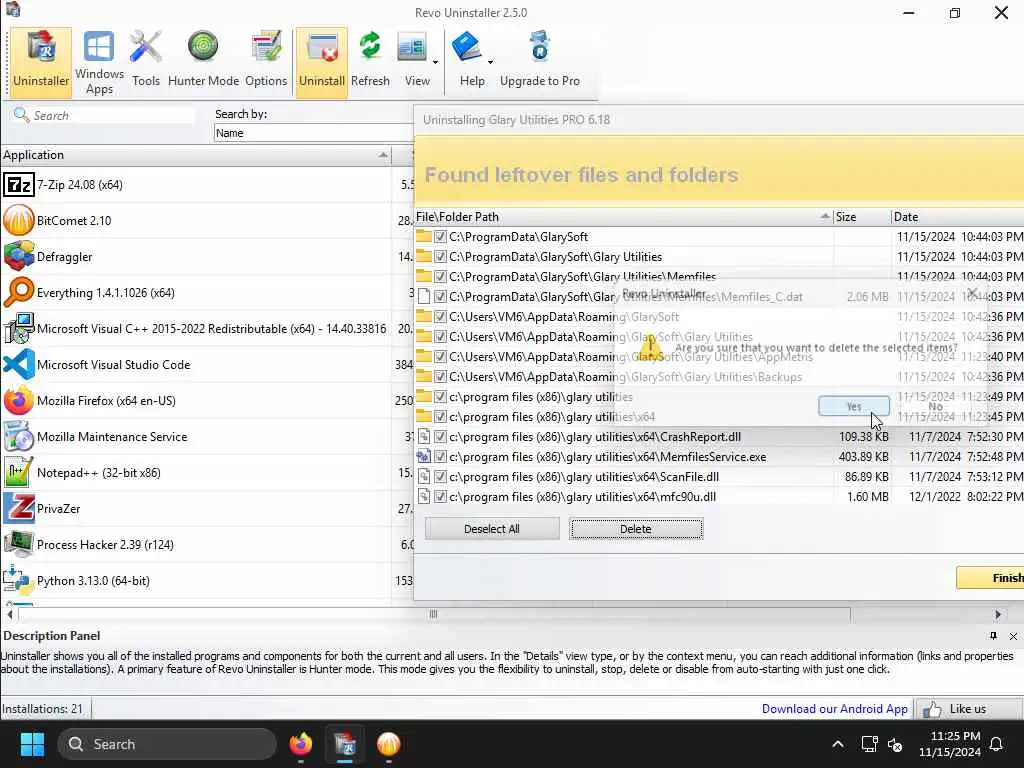Select Microsoft Visual C++ Redistributable entry
1024x768 pixels.
(x=196, y=328)
